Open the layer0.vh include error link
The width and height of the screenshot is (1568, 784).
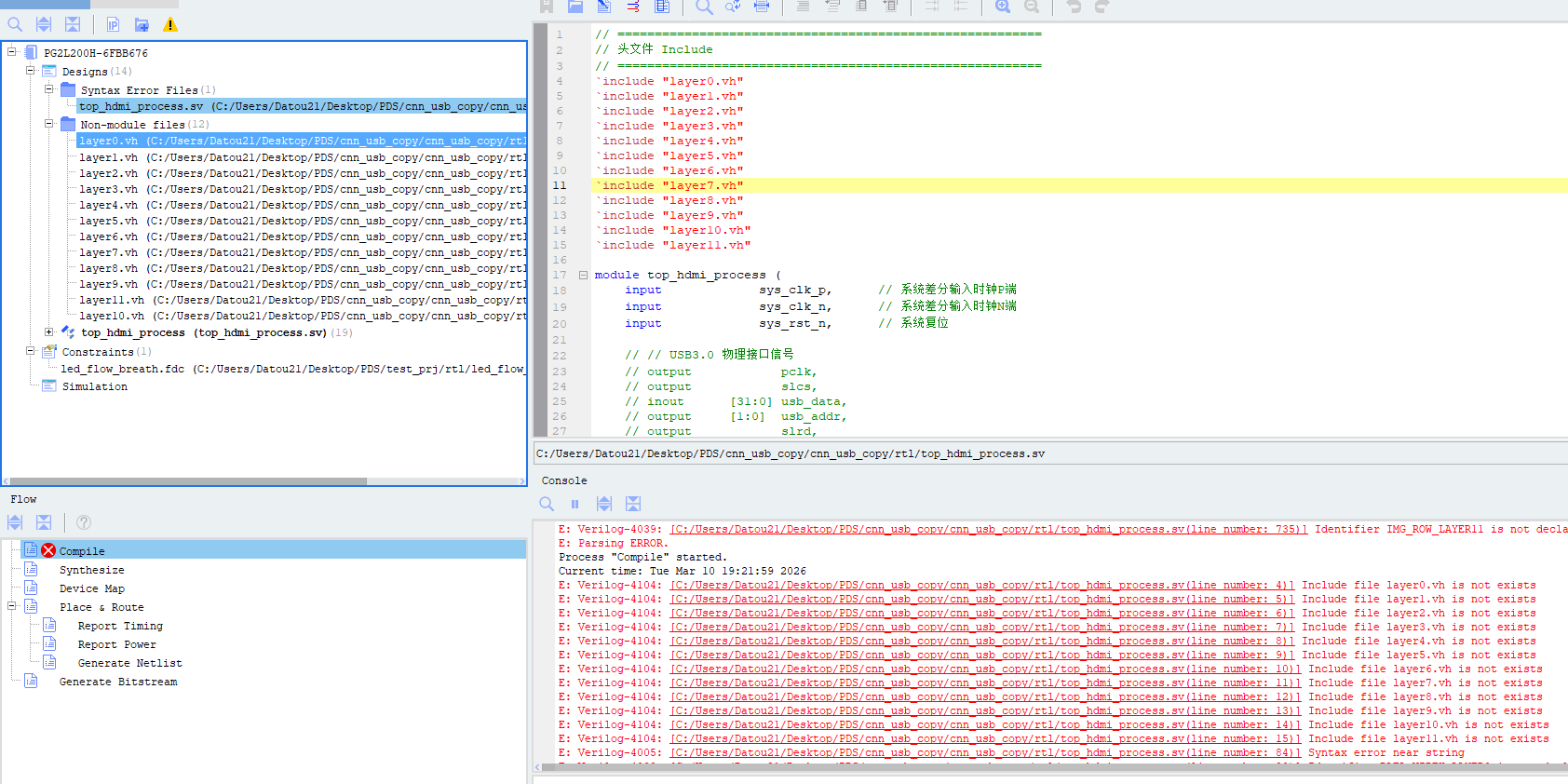point(981,585)
